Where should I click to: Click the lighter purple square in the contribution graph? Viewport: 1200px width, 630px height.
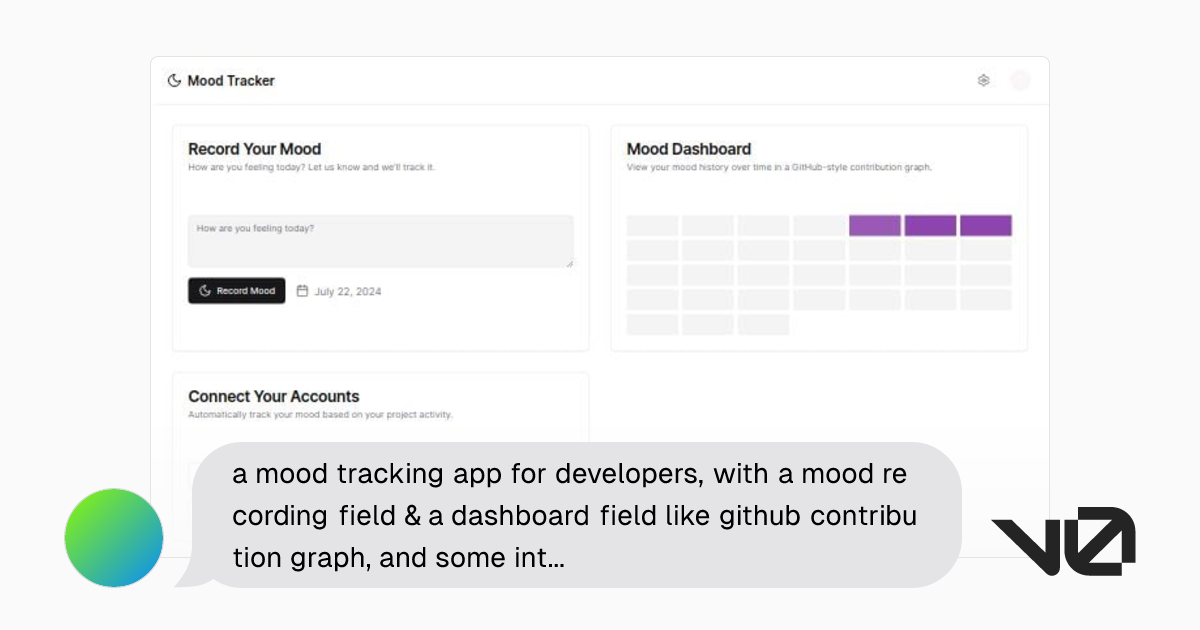pos(874,225)
